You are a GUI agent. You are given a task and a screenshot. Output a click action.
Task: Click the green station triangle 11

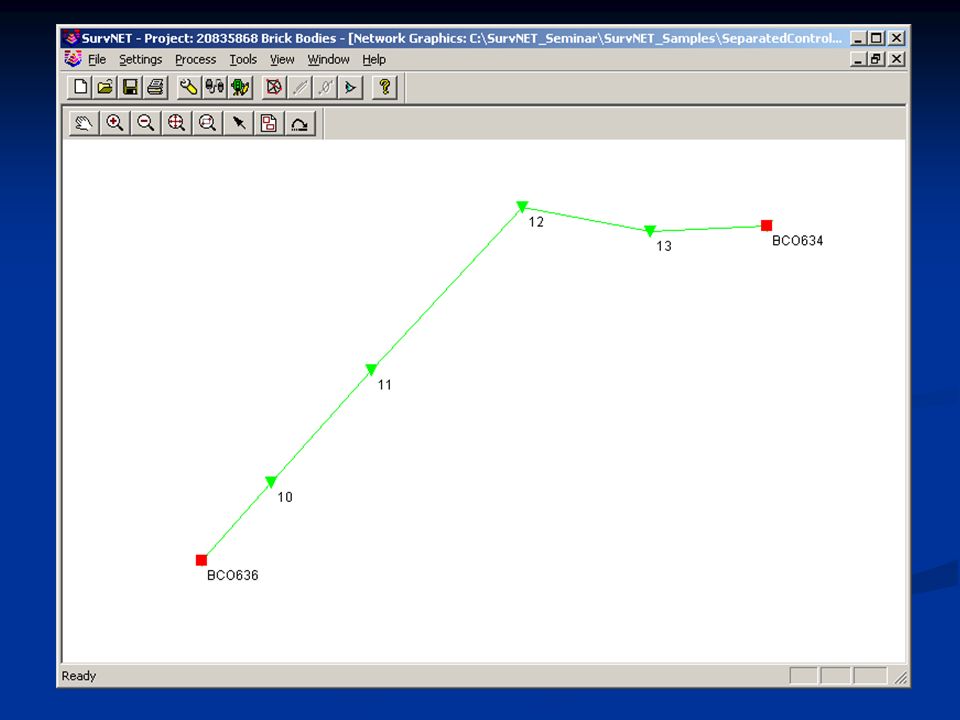pyautogui.click(x=372, y=369)
